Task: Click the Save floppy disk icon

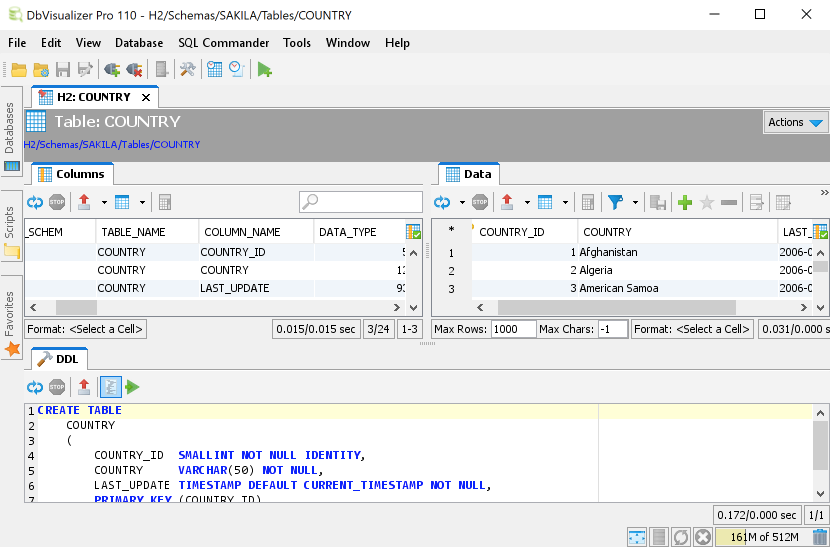Action: [x=63, y=69]
